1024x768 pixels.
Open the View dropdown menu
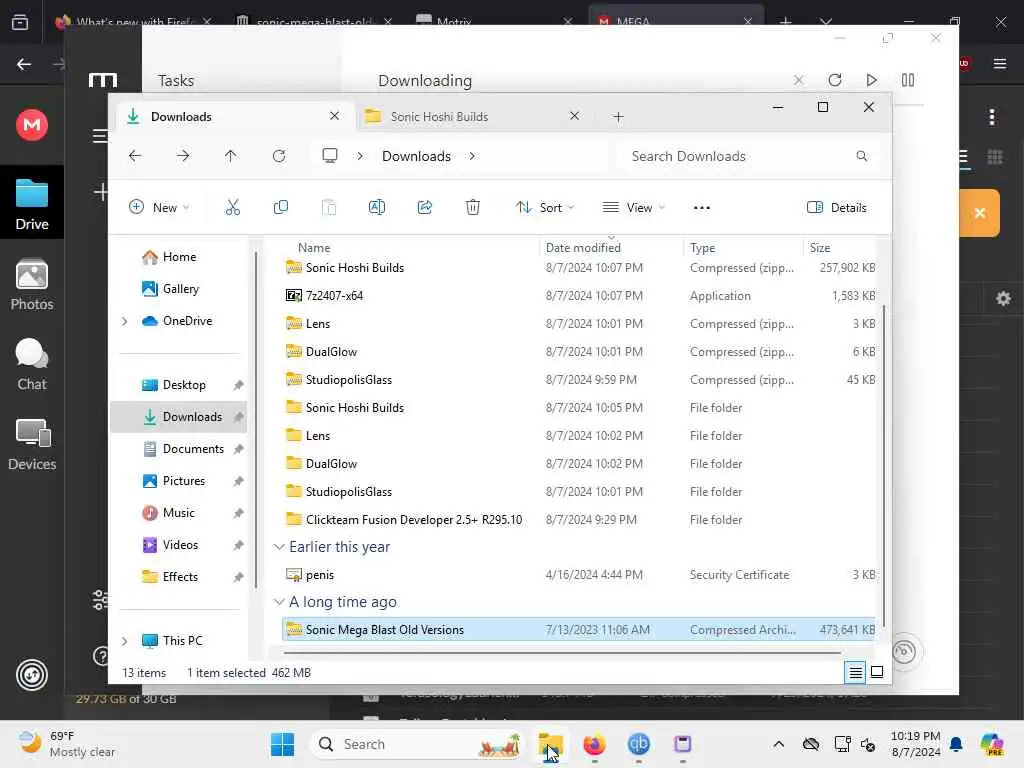(633, 208)
